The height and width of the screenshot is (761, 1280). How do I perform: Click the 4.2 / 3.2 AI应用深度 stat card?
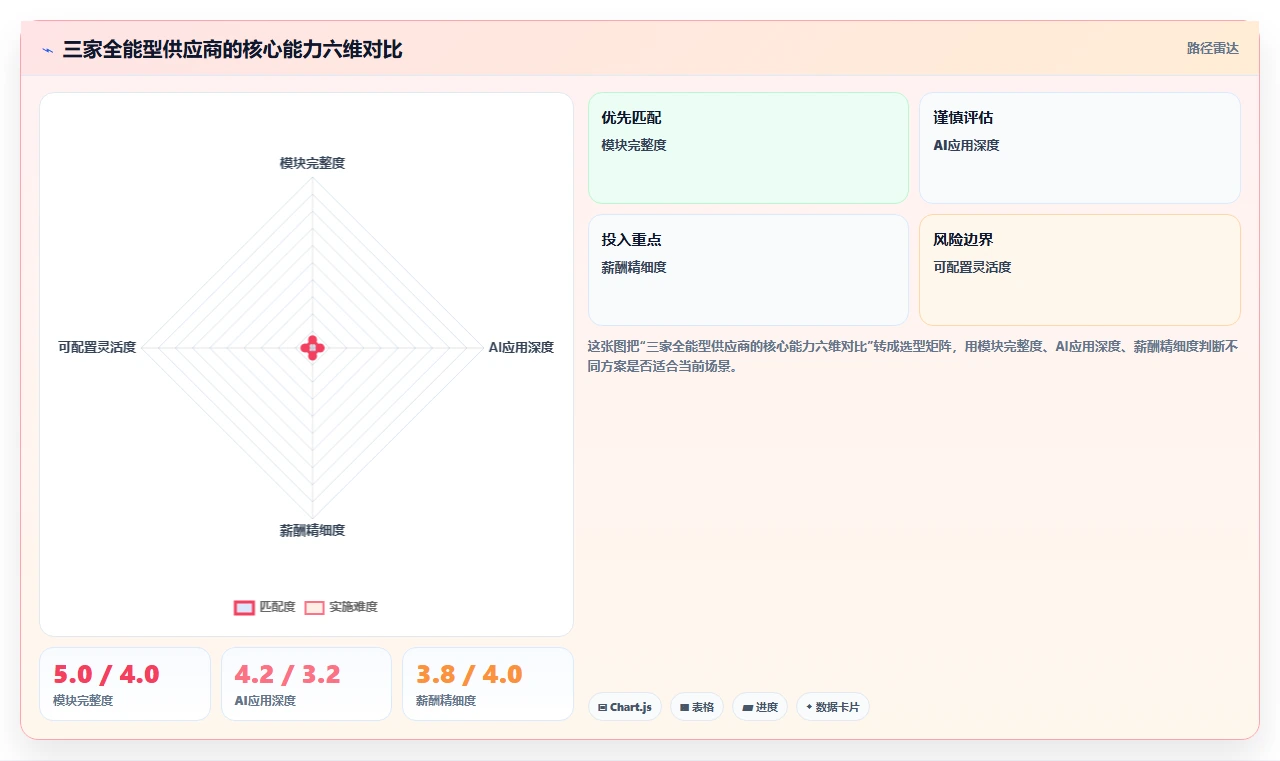click(306, 684)
